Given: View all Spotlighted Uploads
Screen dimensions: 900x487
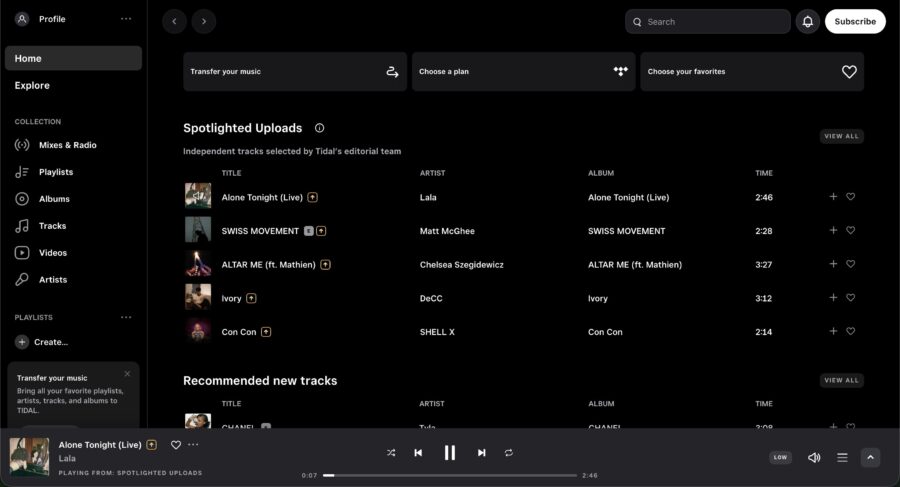Looking at the screenshot, I should click(x=841, y=136).
